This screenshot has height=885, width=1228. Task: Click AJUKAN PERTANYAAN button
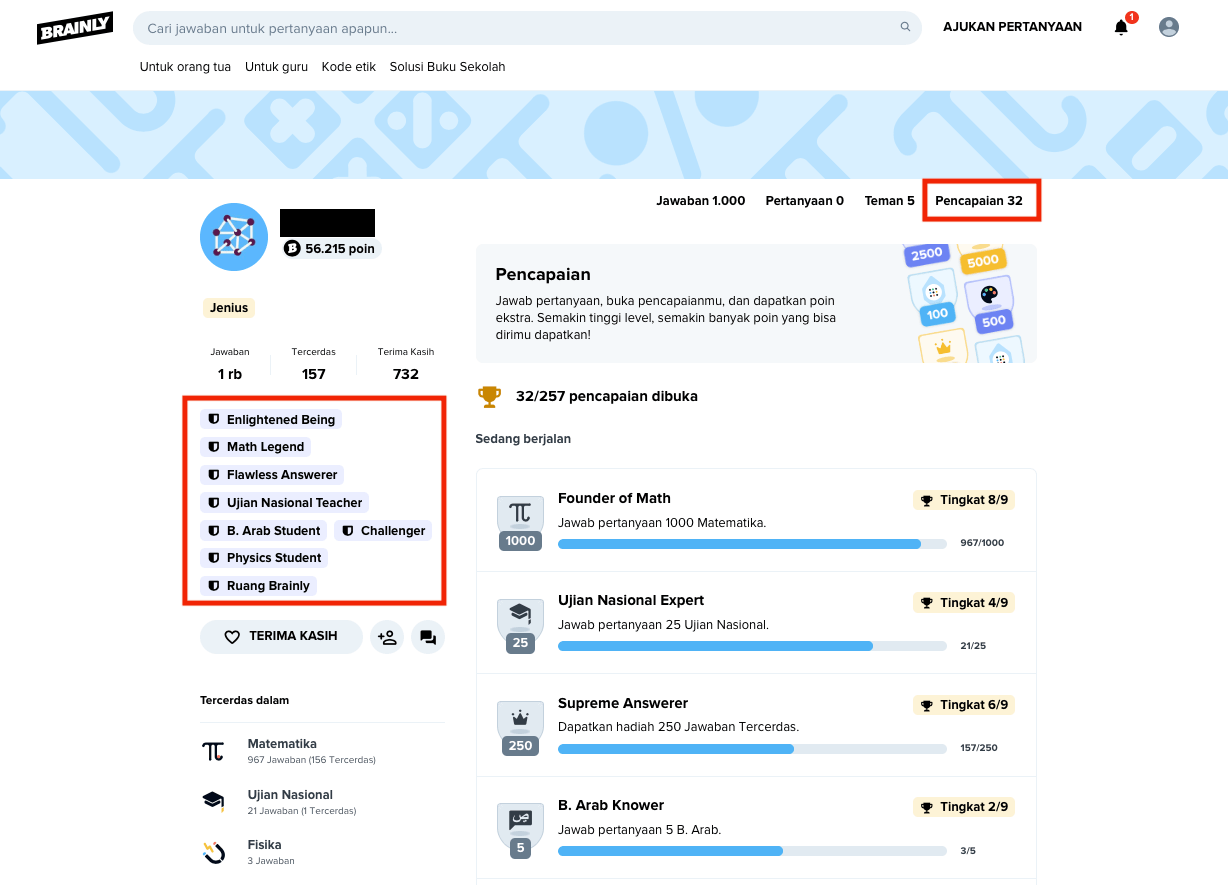tap(1012, 27)
